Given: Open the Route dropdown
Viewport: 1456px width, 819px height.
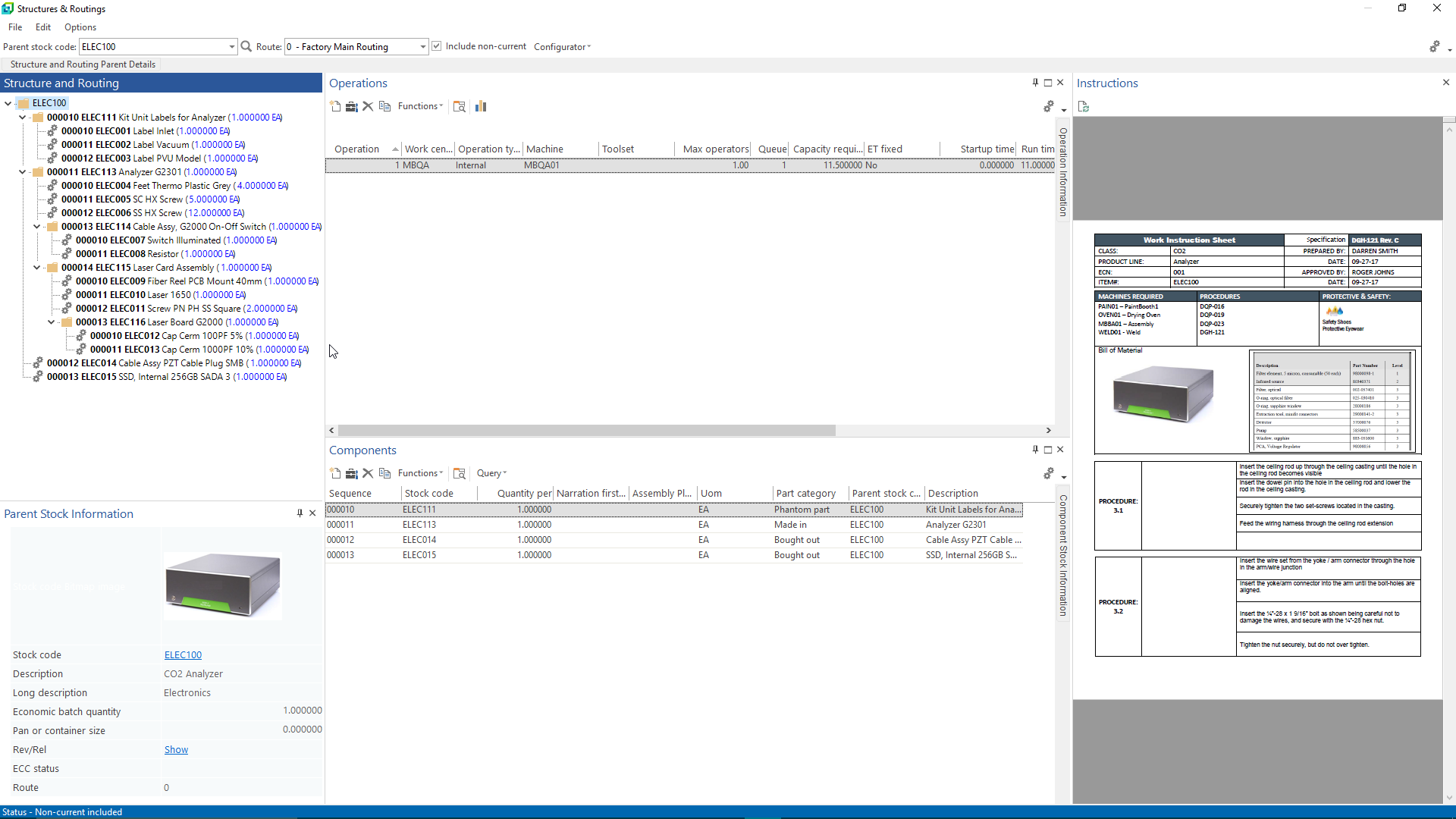Looking at the screenshot, I should coord(422,47).
